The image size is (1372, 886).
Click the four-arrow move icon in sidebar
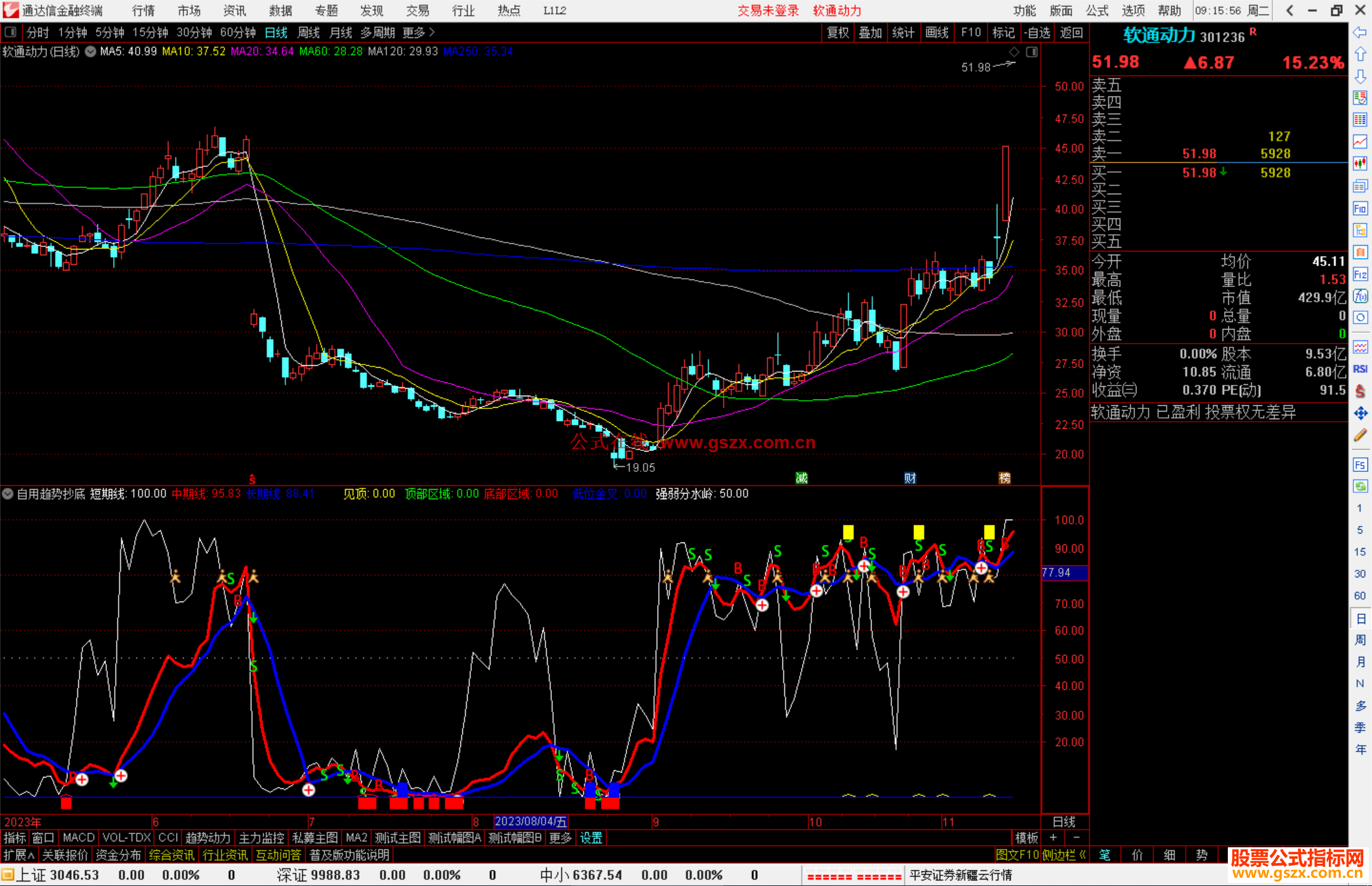[1360, 413]
